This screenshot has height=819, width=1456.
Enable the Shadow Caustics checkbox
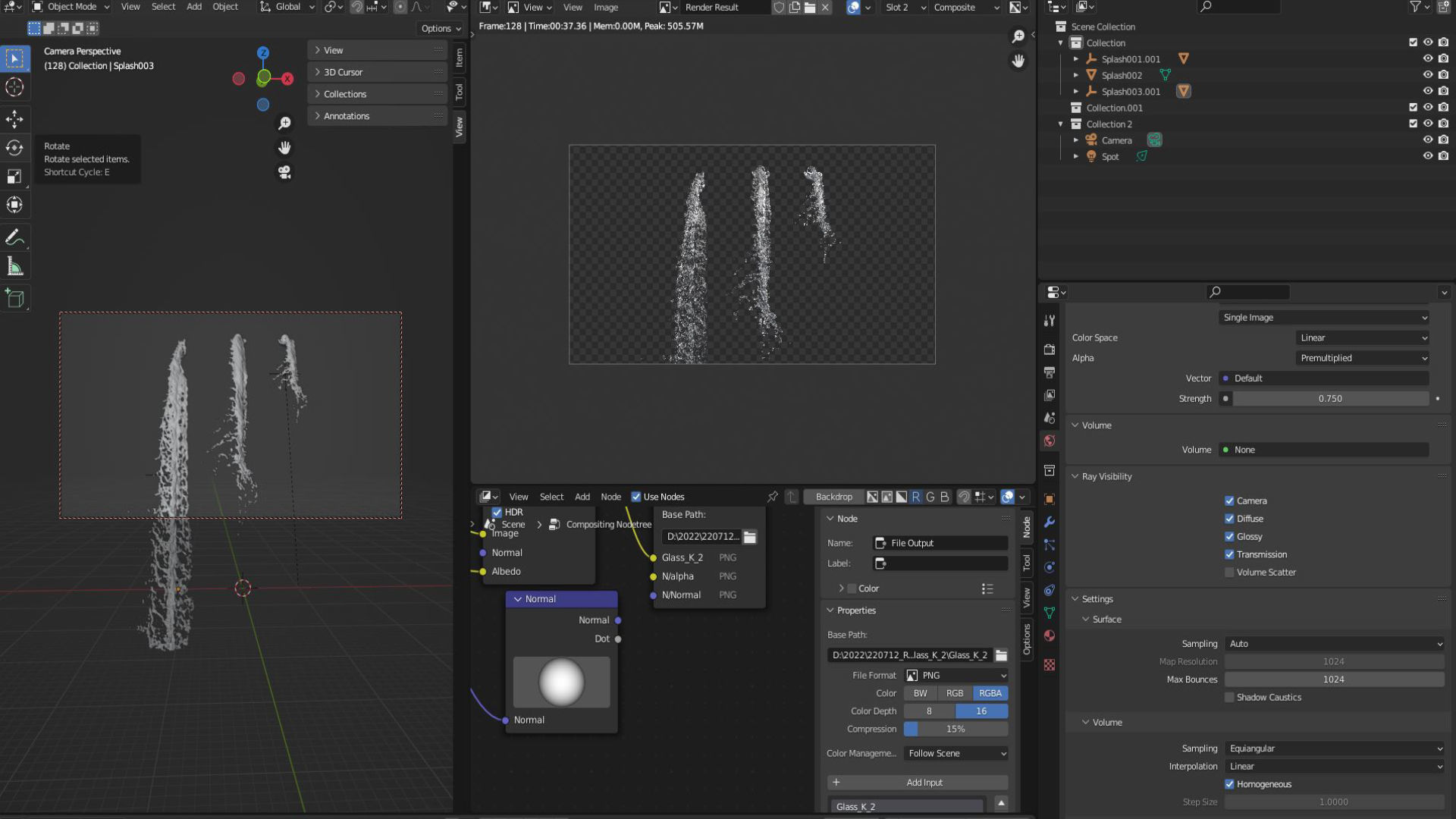[1229, 698]
